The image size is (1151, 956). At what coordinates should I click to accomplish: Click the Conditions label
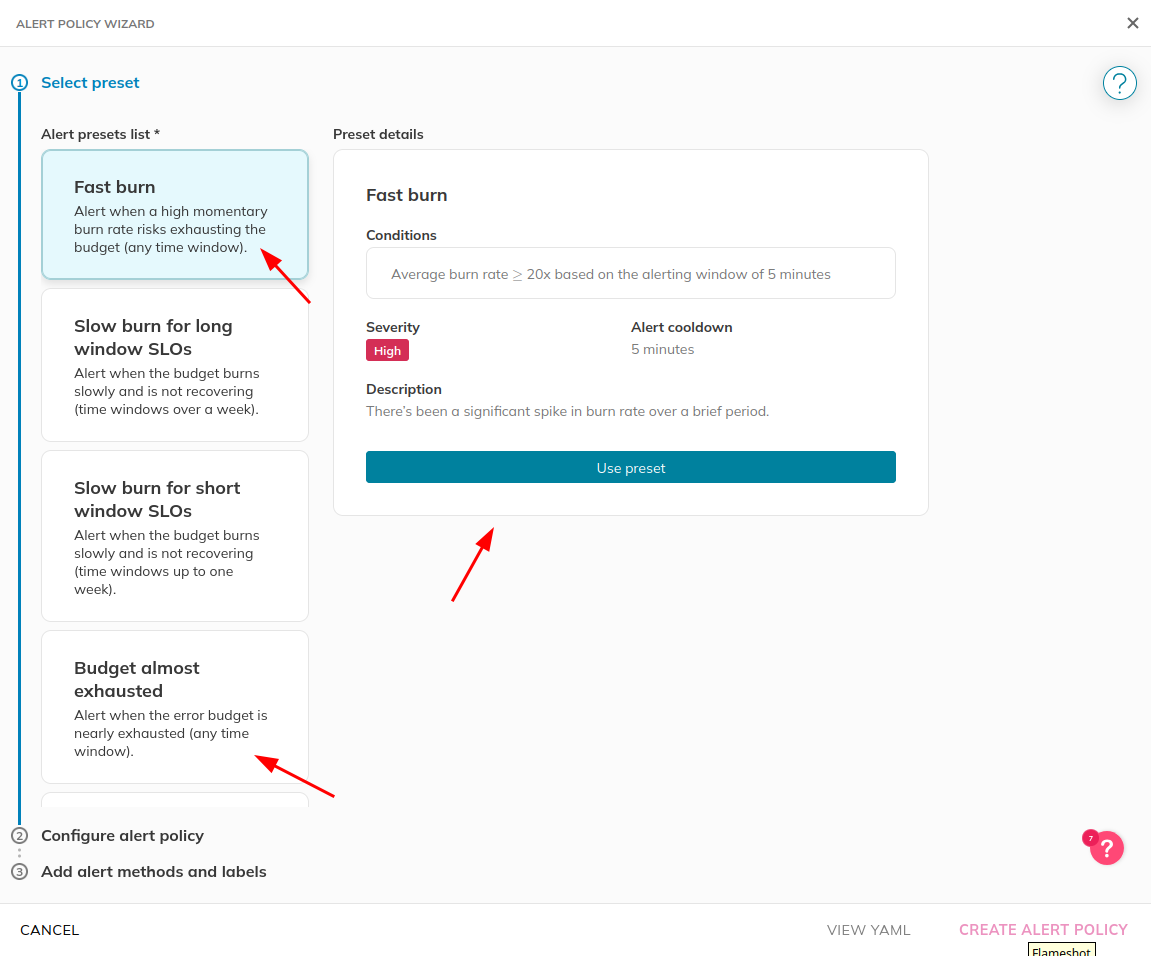401,235
